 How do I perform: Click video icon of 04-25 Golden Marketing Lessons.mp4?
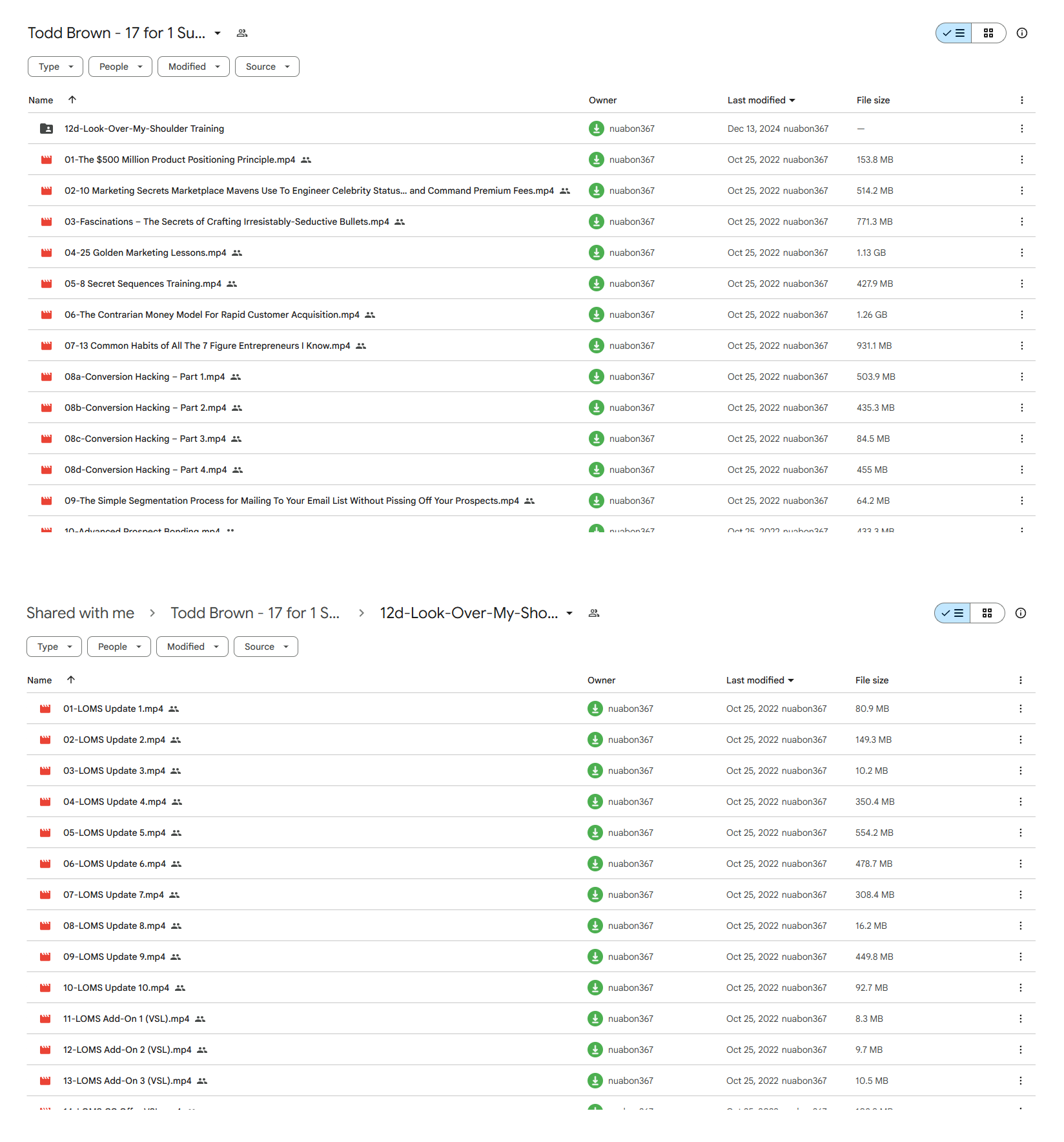coord(46,253)
